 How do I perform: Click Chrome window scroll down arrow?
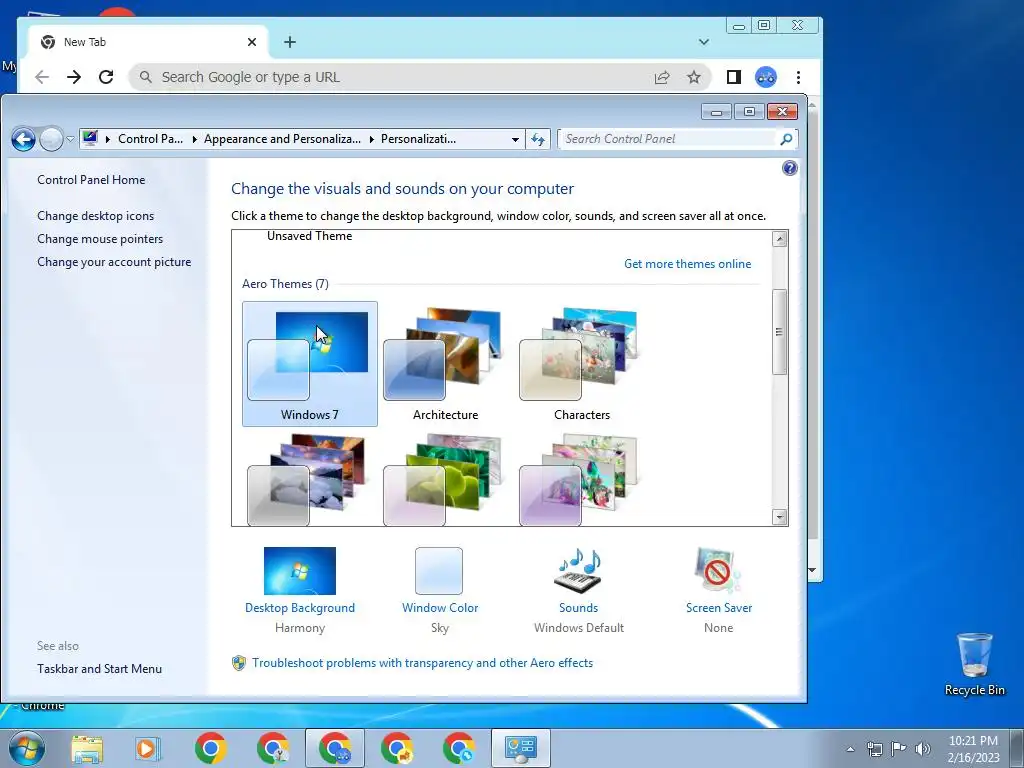pos(812,570)
